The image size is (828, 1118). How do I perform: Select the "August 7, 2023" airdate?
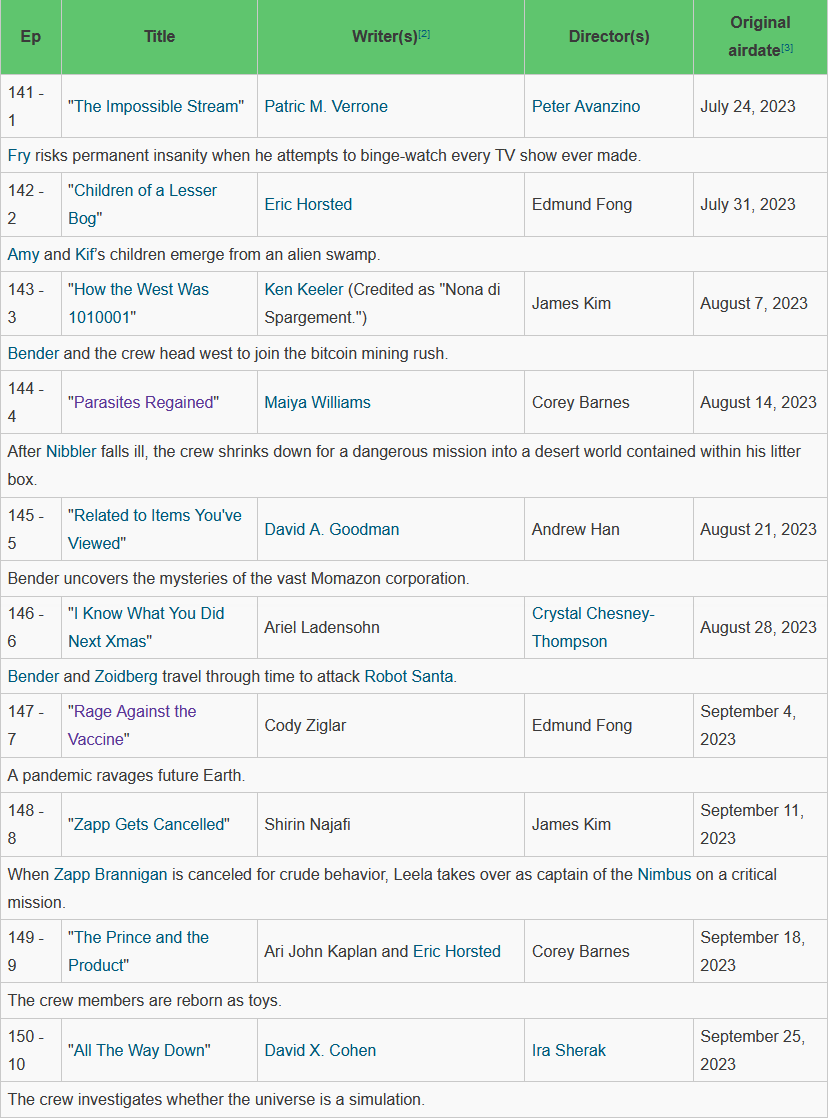tap(754, 304)
